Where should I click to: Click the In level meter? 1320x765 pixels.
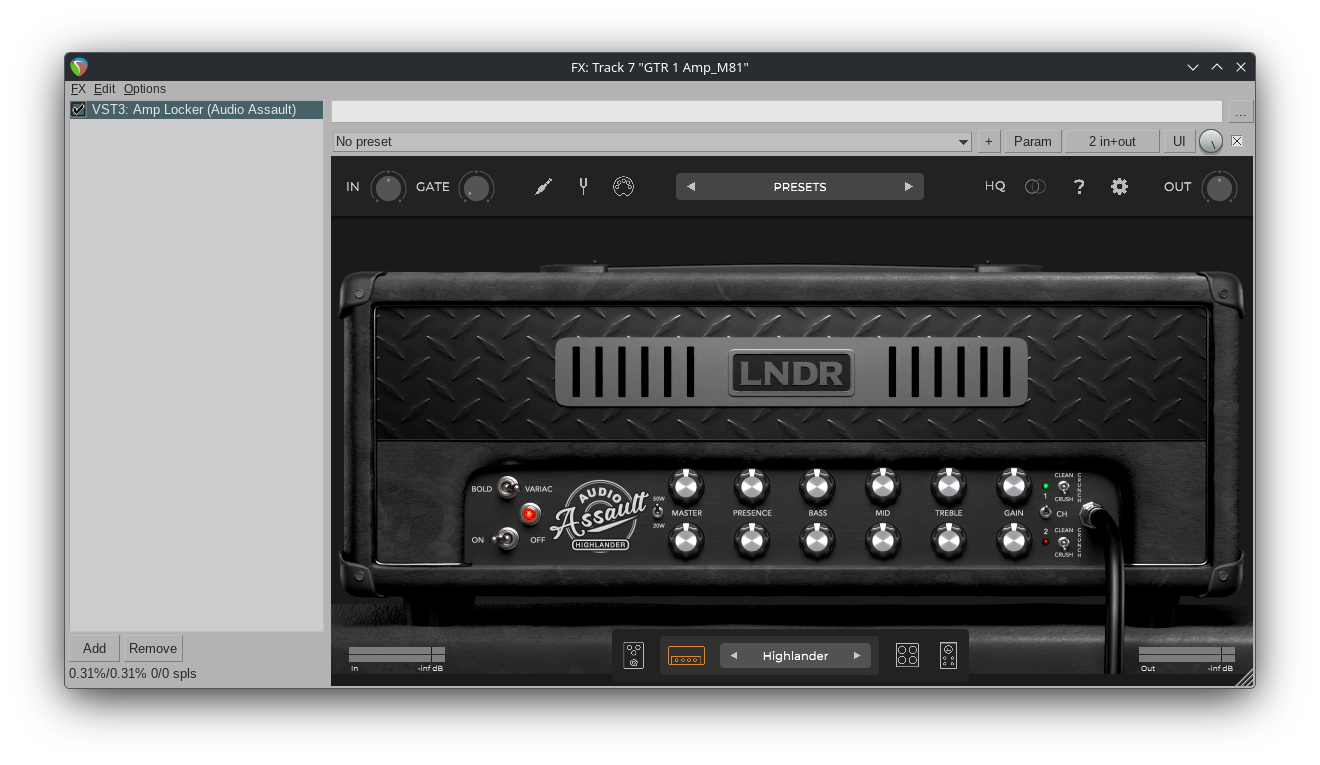tap(397, 654)
